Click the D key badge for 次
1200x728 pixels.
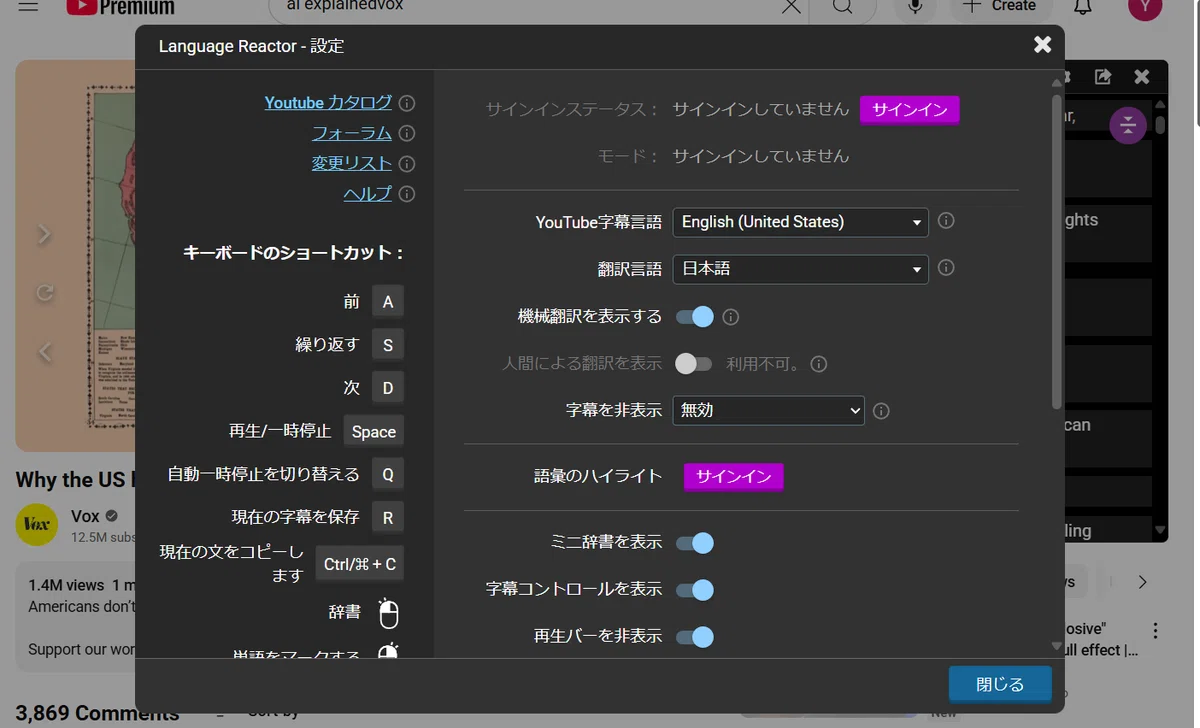[x=388, y=388]
